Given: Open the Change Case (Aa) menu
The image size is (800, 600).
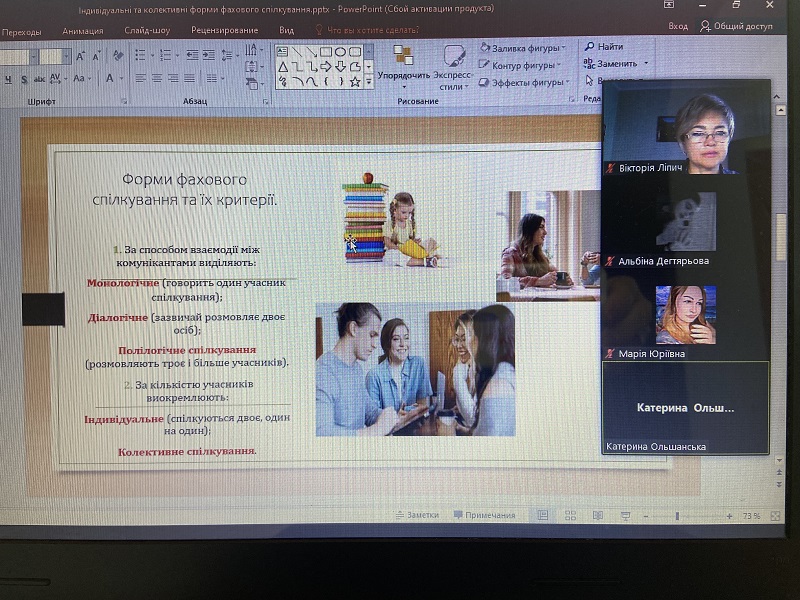Looking at the screenshot, I should [x=81, y=79].
